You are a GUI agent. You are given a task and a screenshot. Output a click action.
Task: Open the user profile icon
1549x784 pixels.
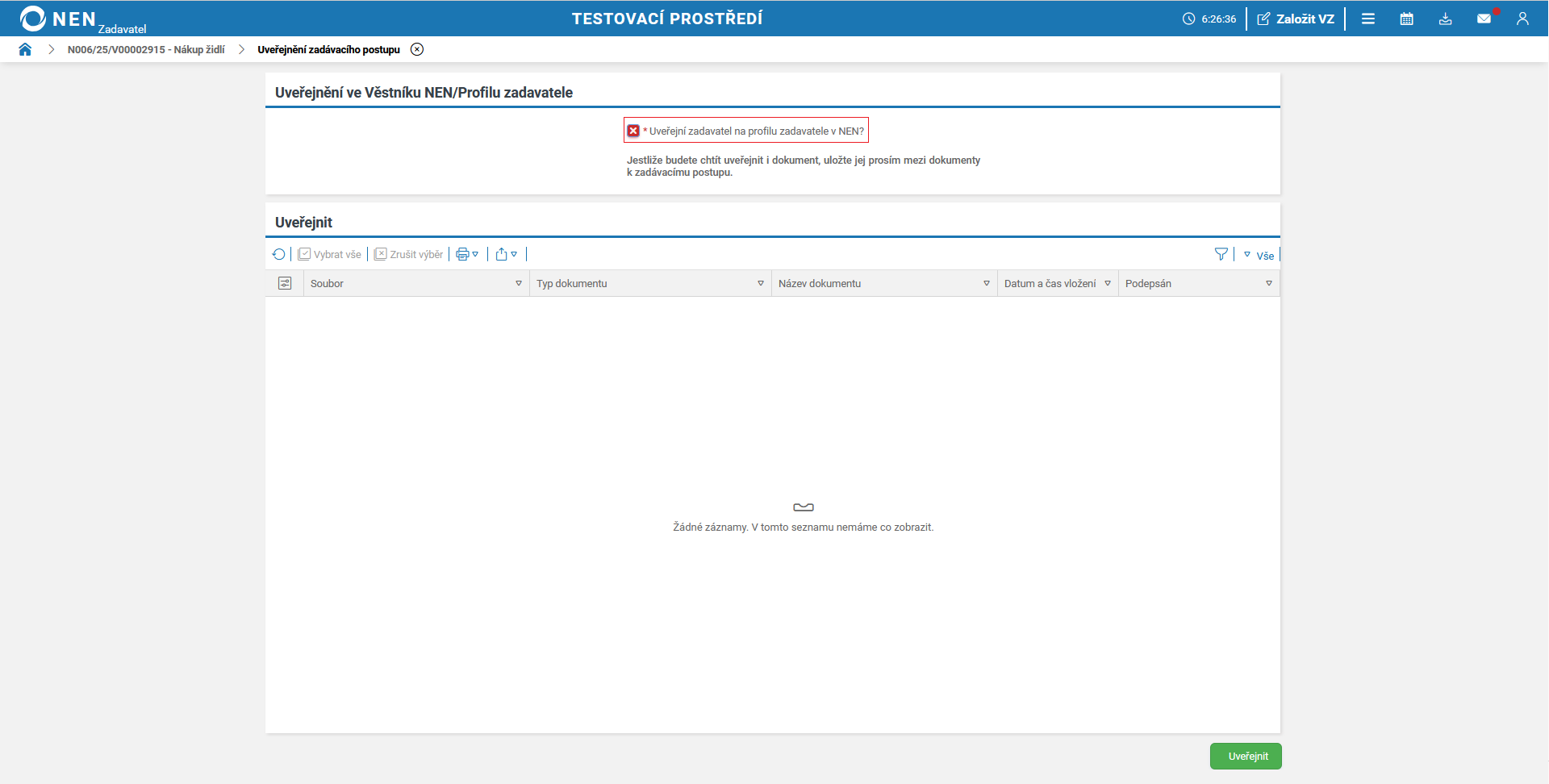click(1522, 19)
